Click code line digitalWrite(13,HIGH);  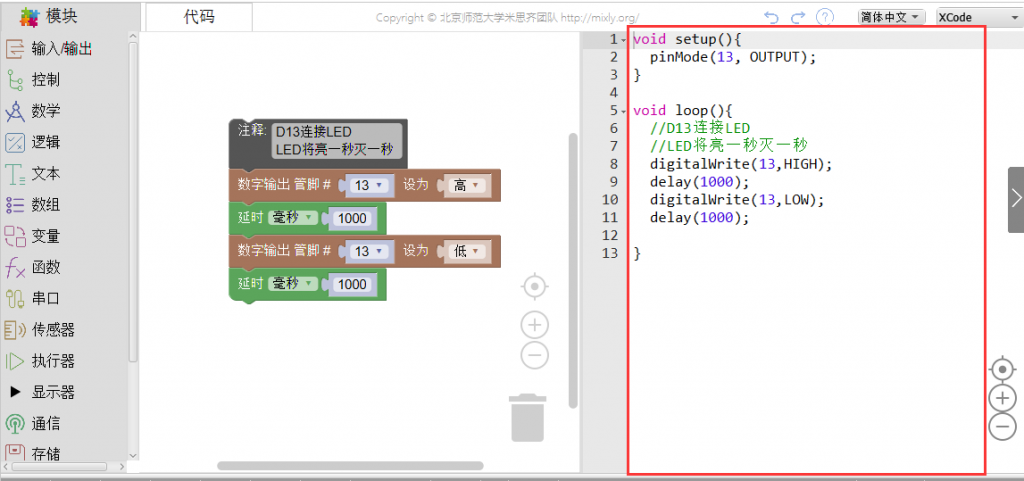[x=741, y=164]
